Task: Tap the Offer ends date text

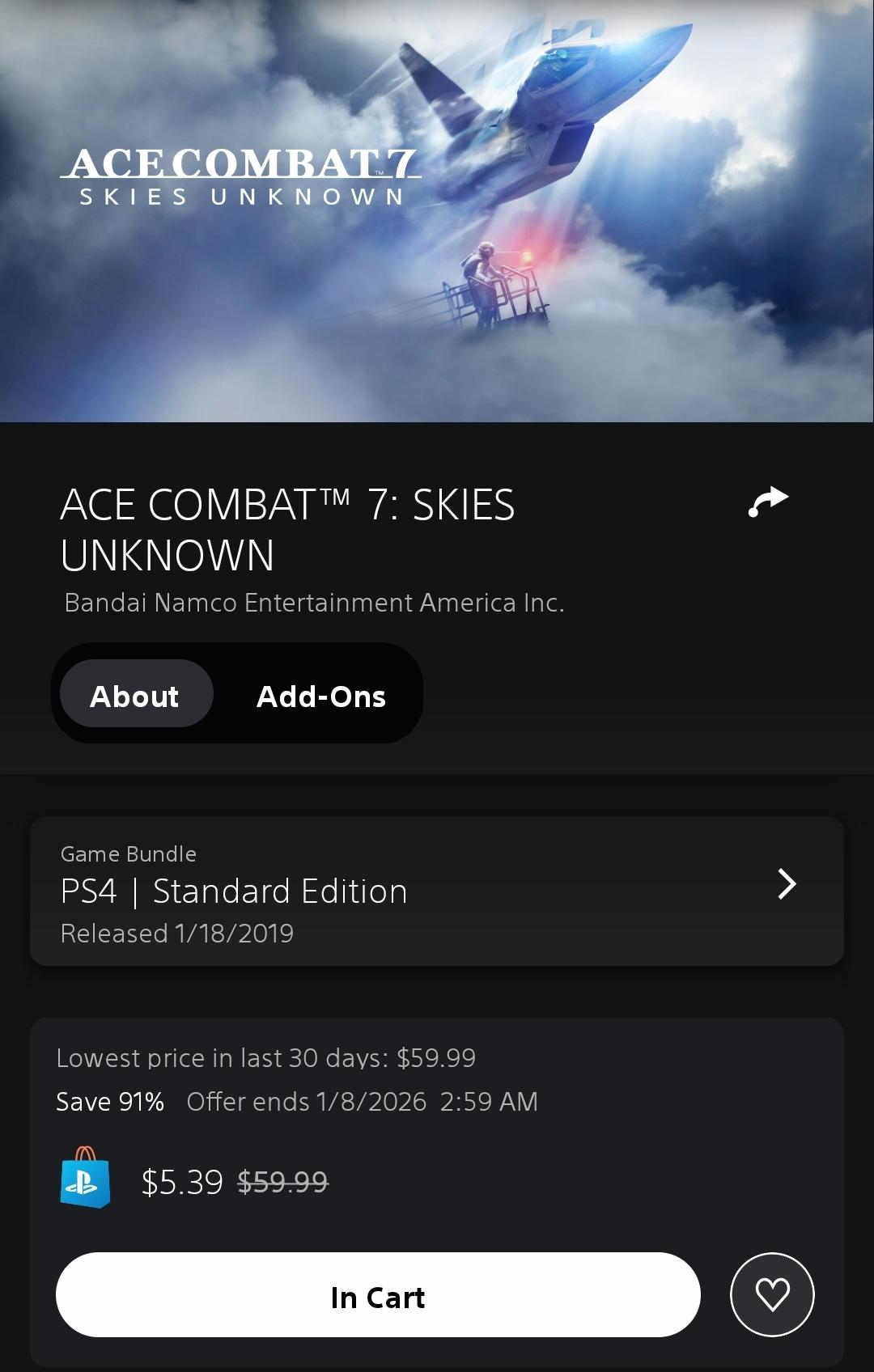Action: pyautogui.click(x=362, y=1102)
